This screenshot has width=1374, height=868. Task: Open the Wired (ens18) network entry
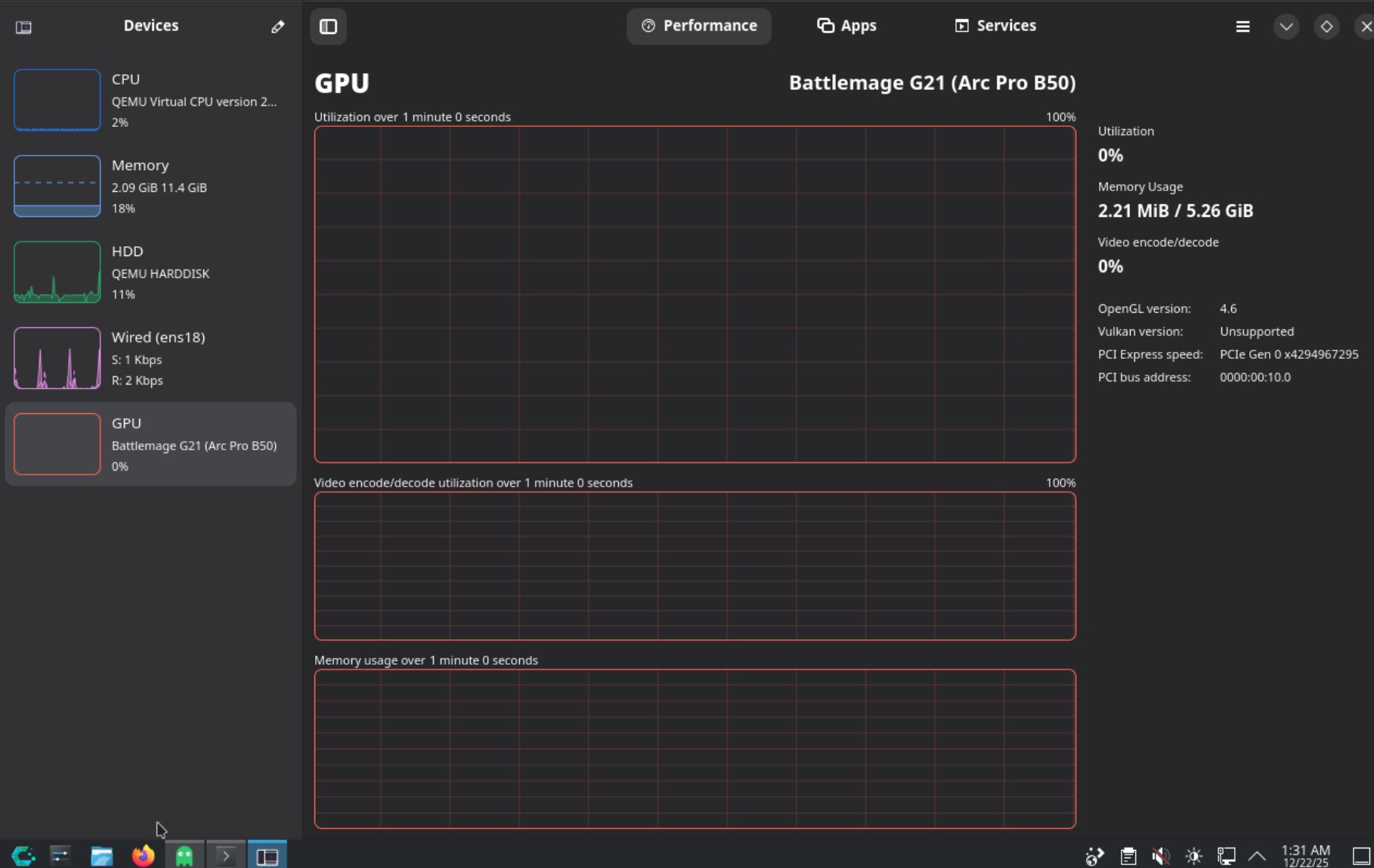150,358
